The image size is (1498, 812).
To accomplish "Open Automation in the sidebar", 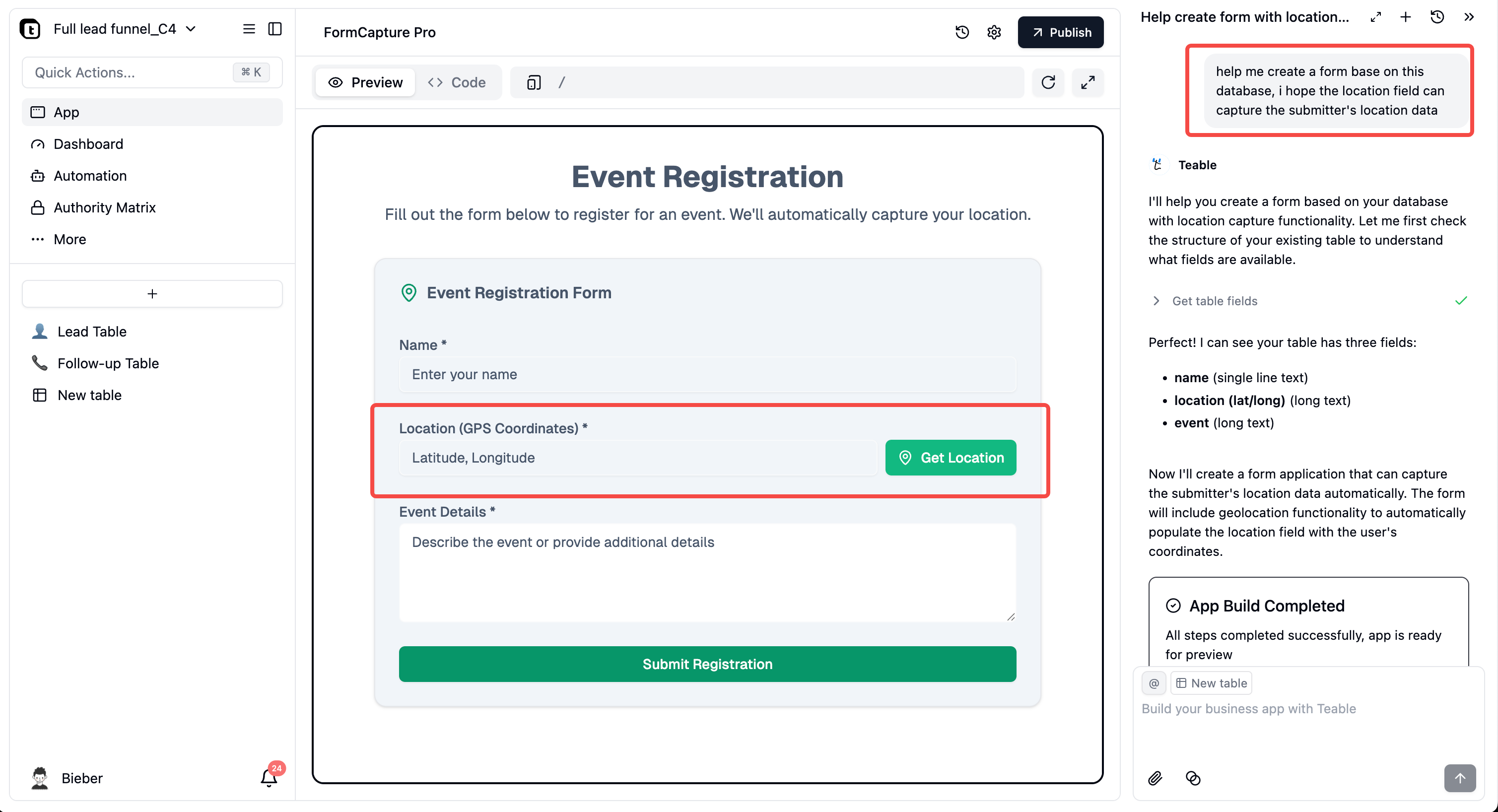I will (90, 176).
